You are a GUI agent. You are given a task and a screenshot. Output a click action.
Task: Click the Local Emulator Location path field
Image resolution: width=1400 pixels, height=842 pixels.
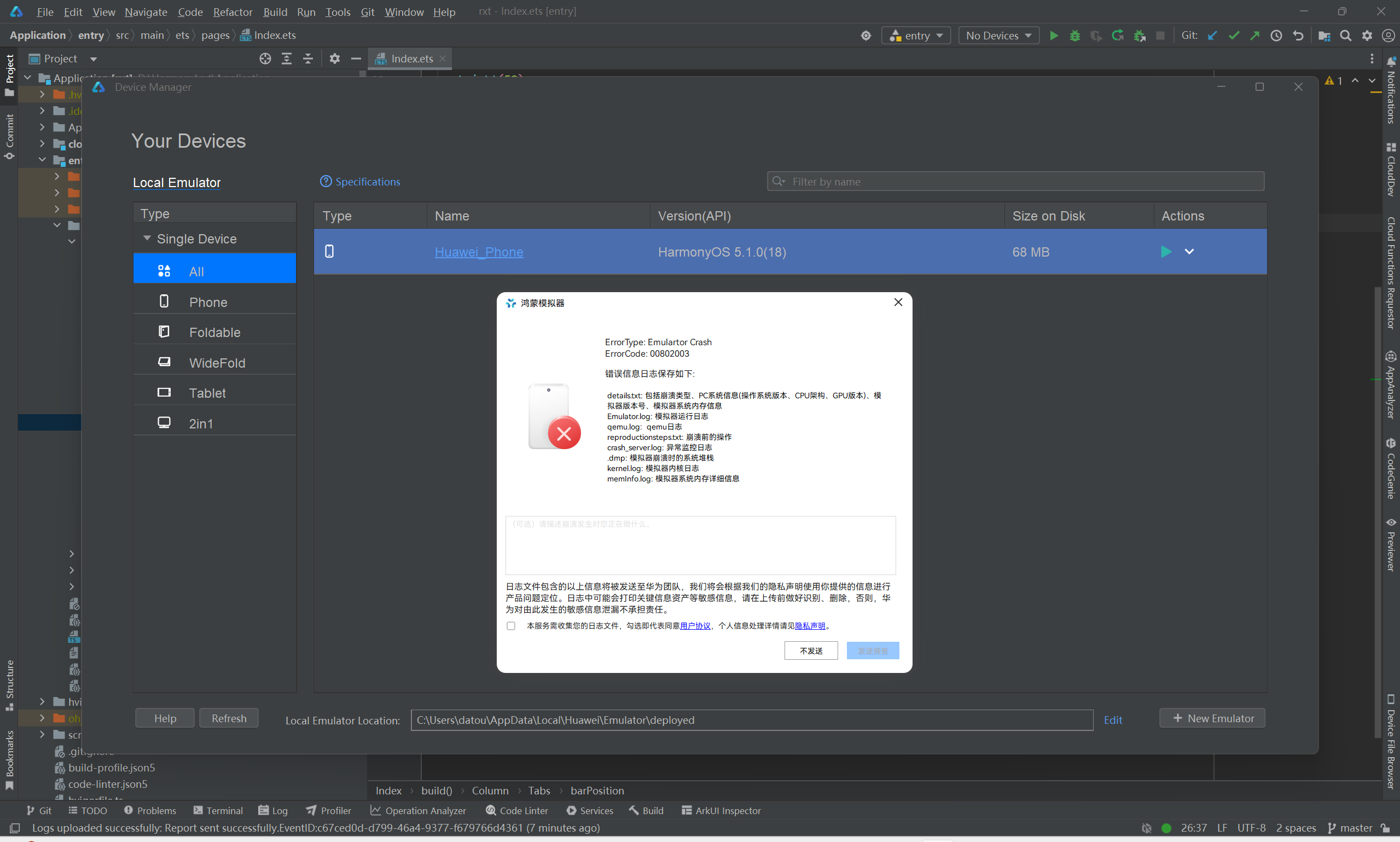752,720
